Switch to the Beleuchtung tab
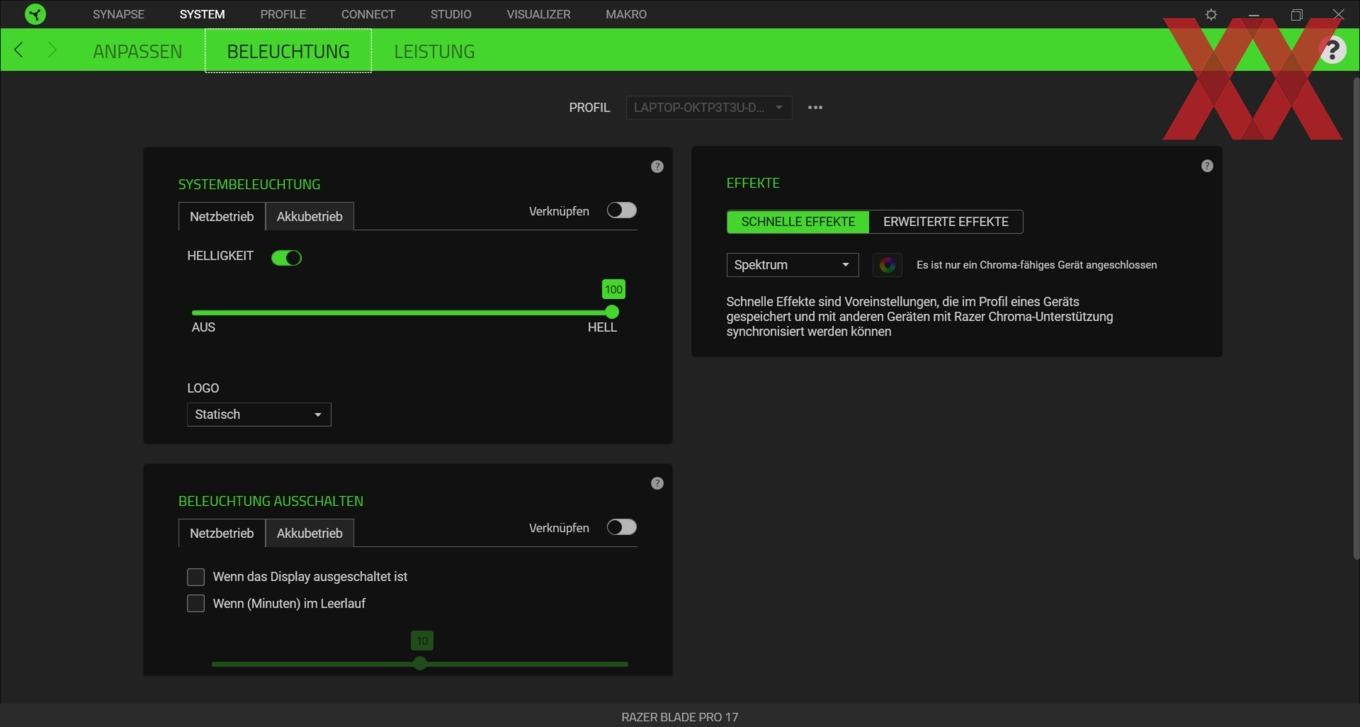This screenshot has width=1360, height=727. tap(288, 51)
